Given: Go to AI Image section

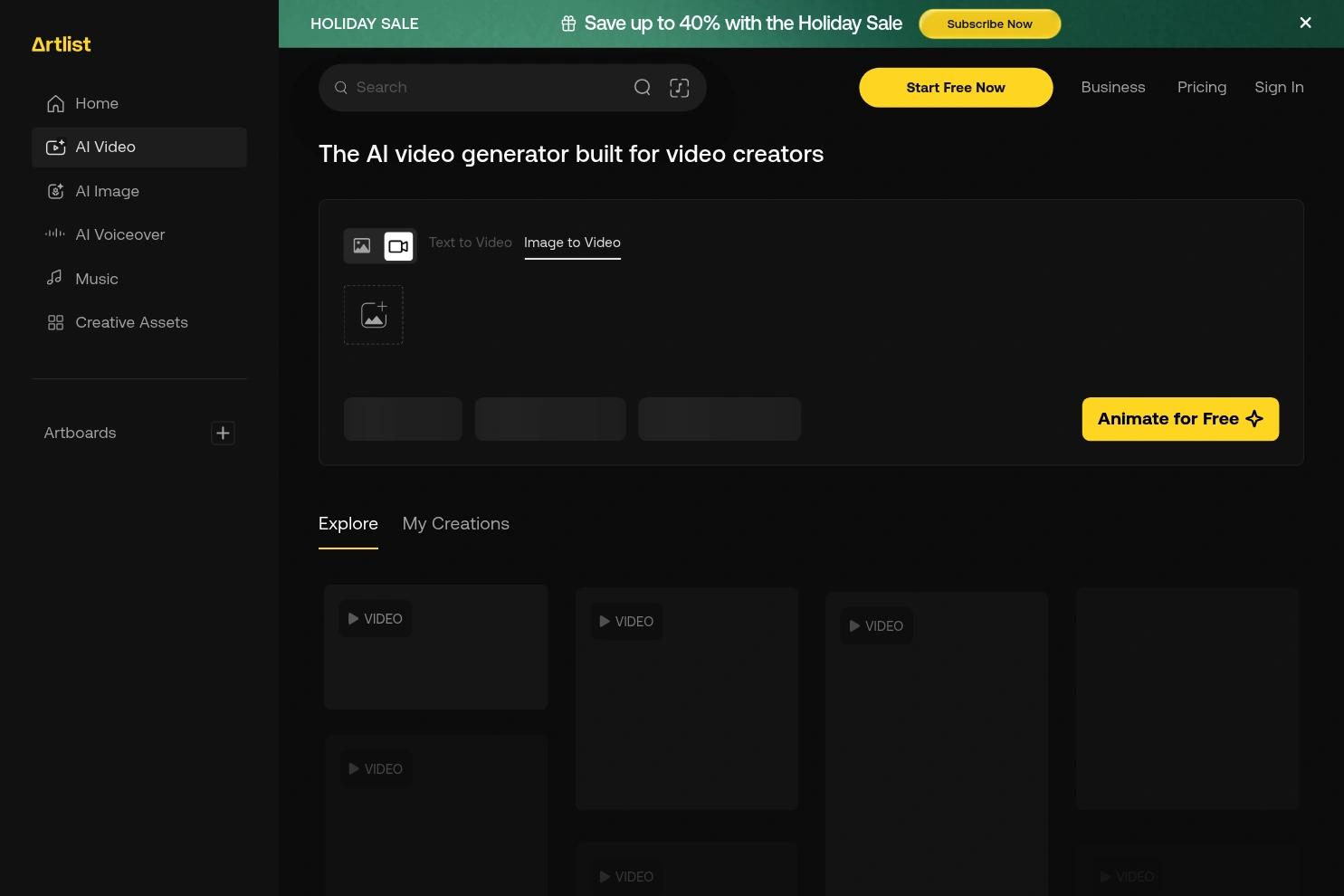Looking at the screenshot, I should click(x=107, y=191).
